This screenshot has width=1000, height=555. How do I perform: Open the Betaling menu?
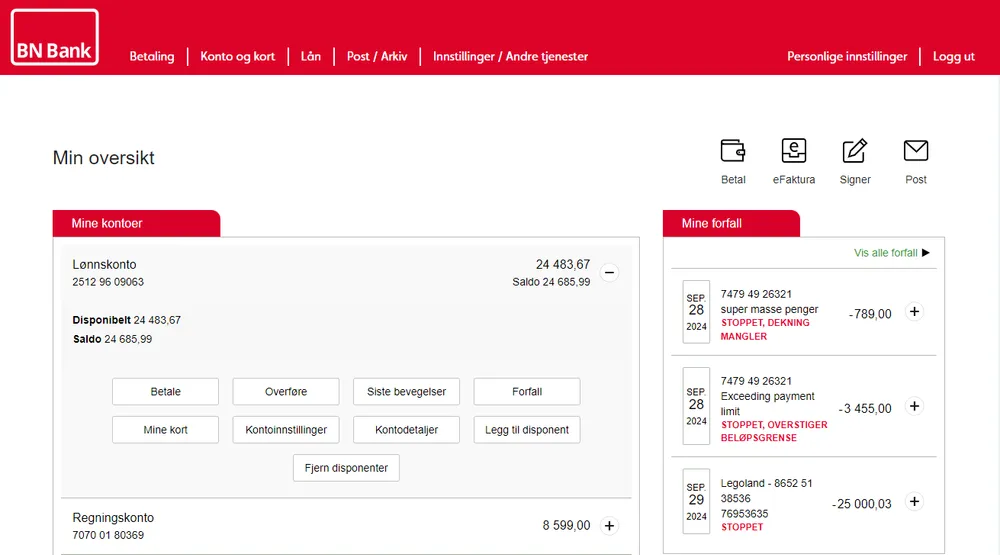pyautogui.click(x=152, y=57)
